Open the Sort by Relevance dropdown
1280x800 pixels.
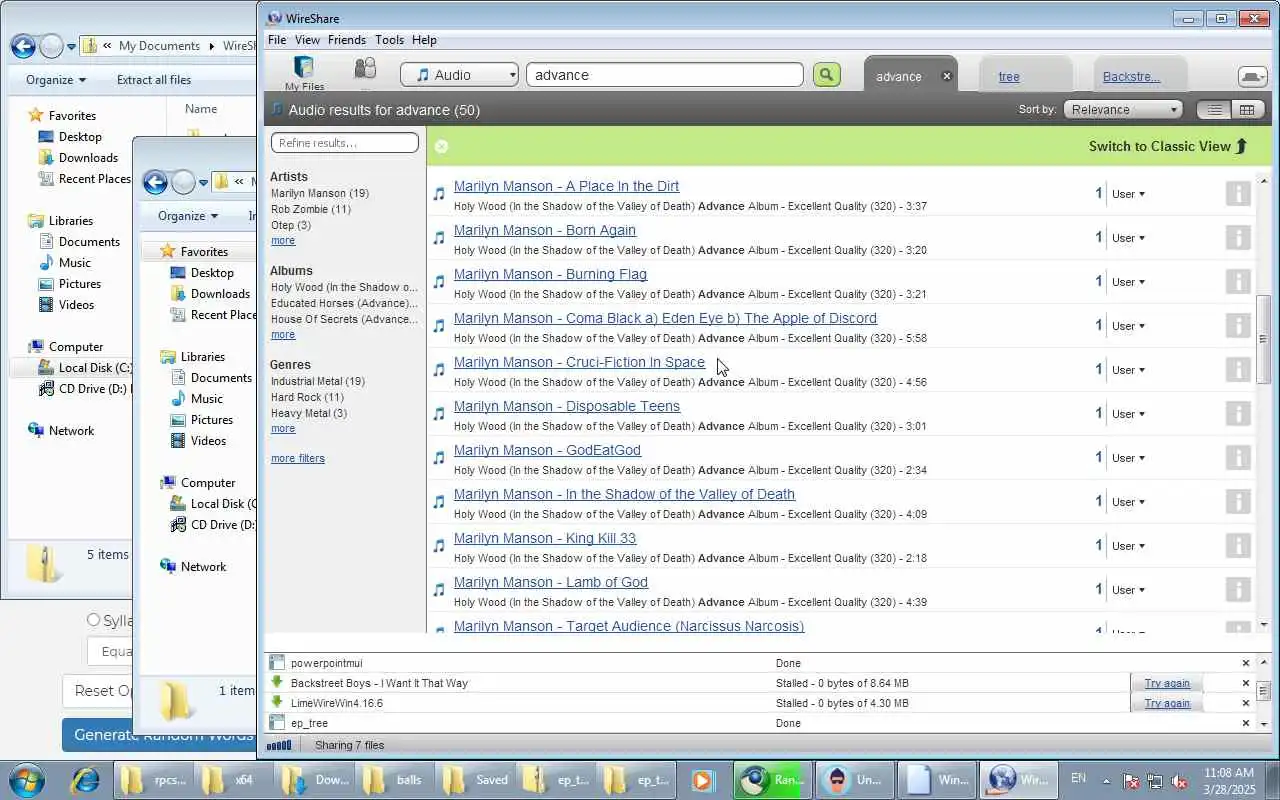pyautogui.click(x=1123, y=110)
